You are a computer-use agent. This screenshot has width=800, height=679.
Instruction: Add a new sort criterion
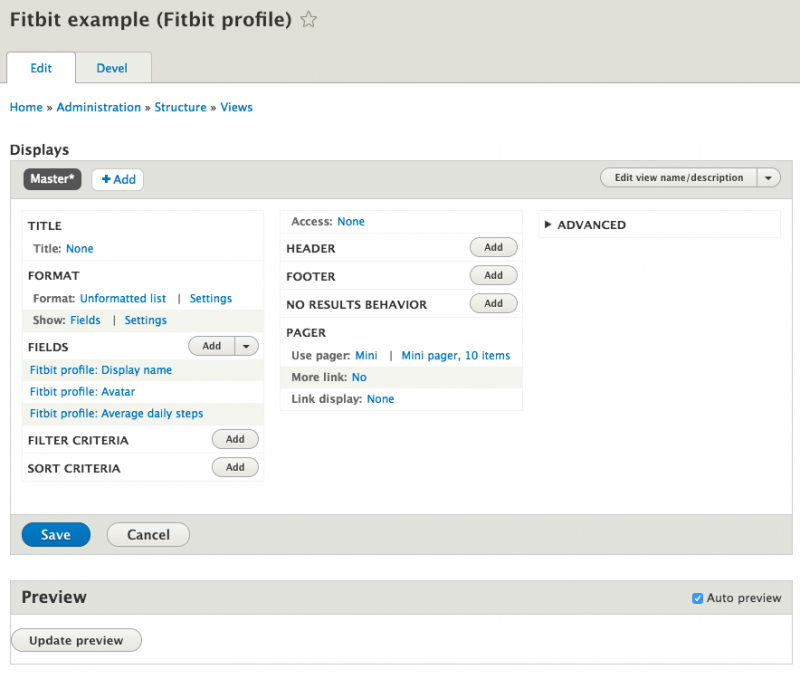[235, 467]
